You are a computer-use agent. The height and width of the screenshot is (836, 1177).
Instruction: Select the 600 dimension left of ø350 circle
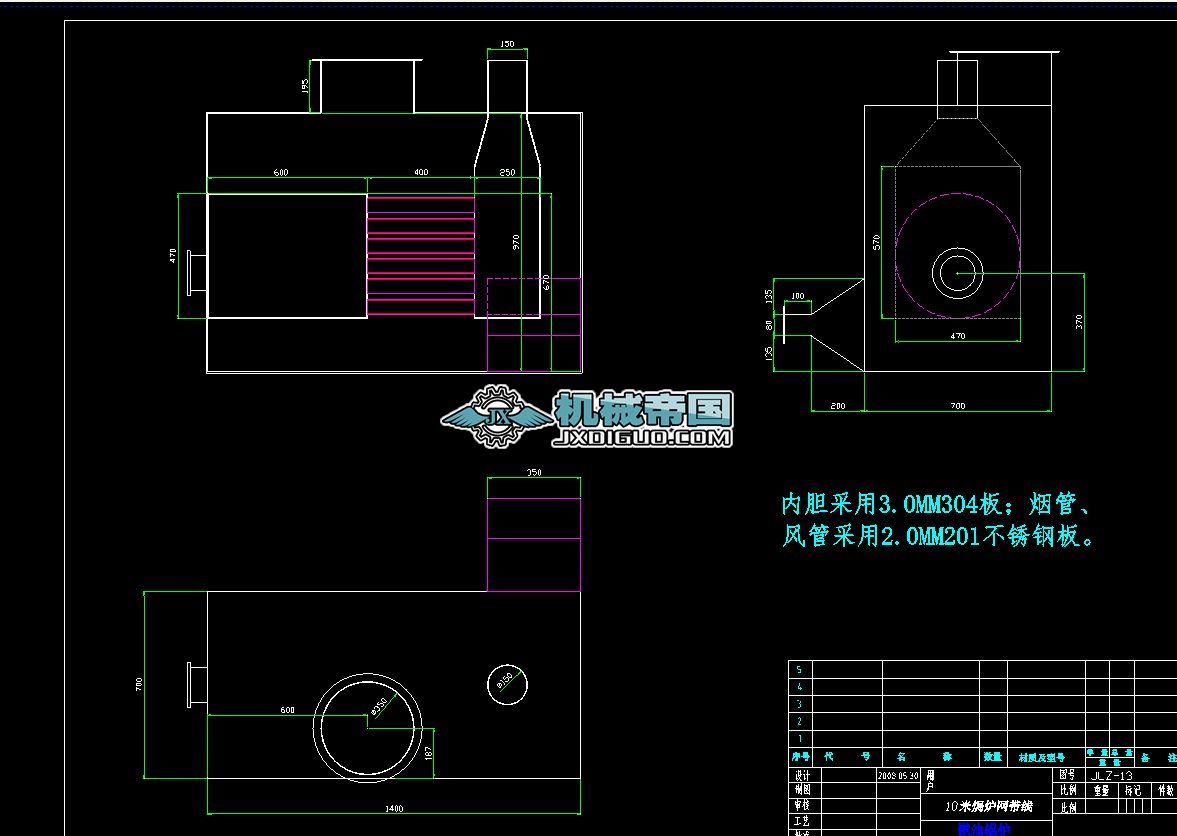[287, 710]
